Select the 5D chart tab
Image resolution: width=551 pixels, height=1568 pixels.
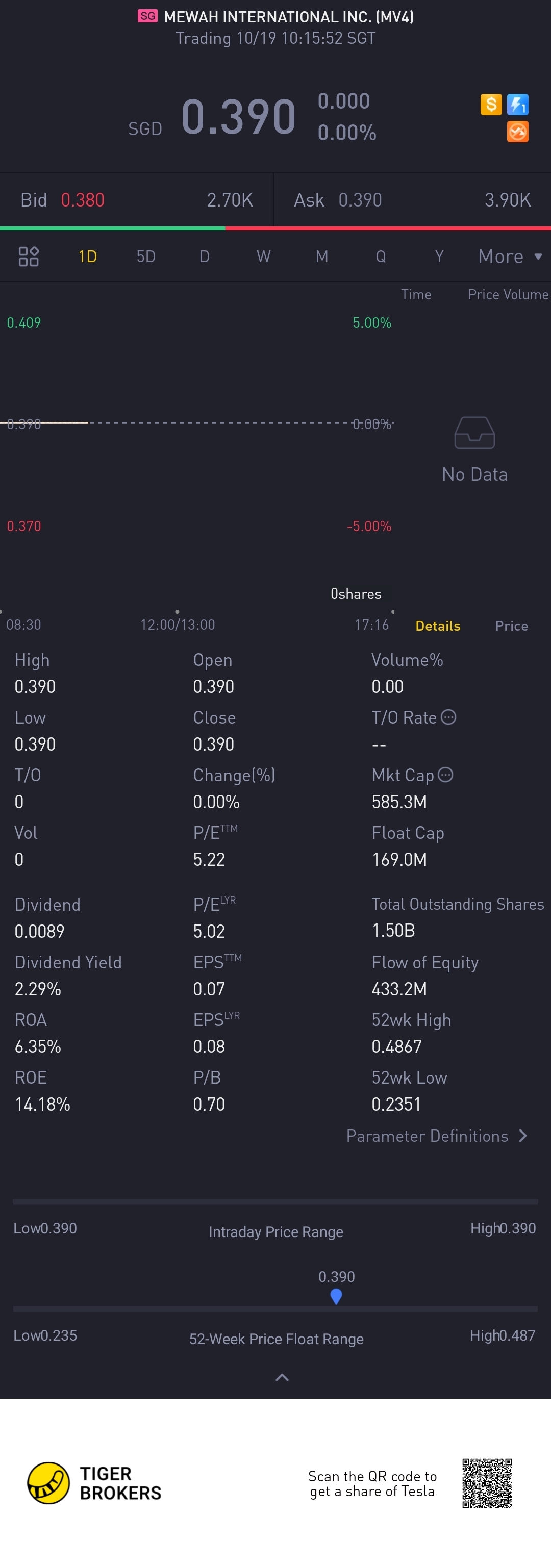(x=146, y=256)
